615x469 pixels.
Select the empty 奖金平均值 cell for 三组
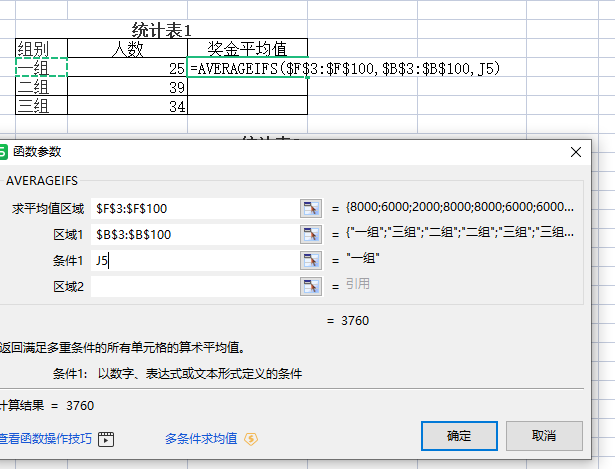click(x=247, y=105)
